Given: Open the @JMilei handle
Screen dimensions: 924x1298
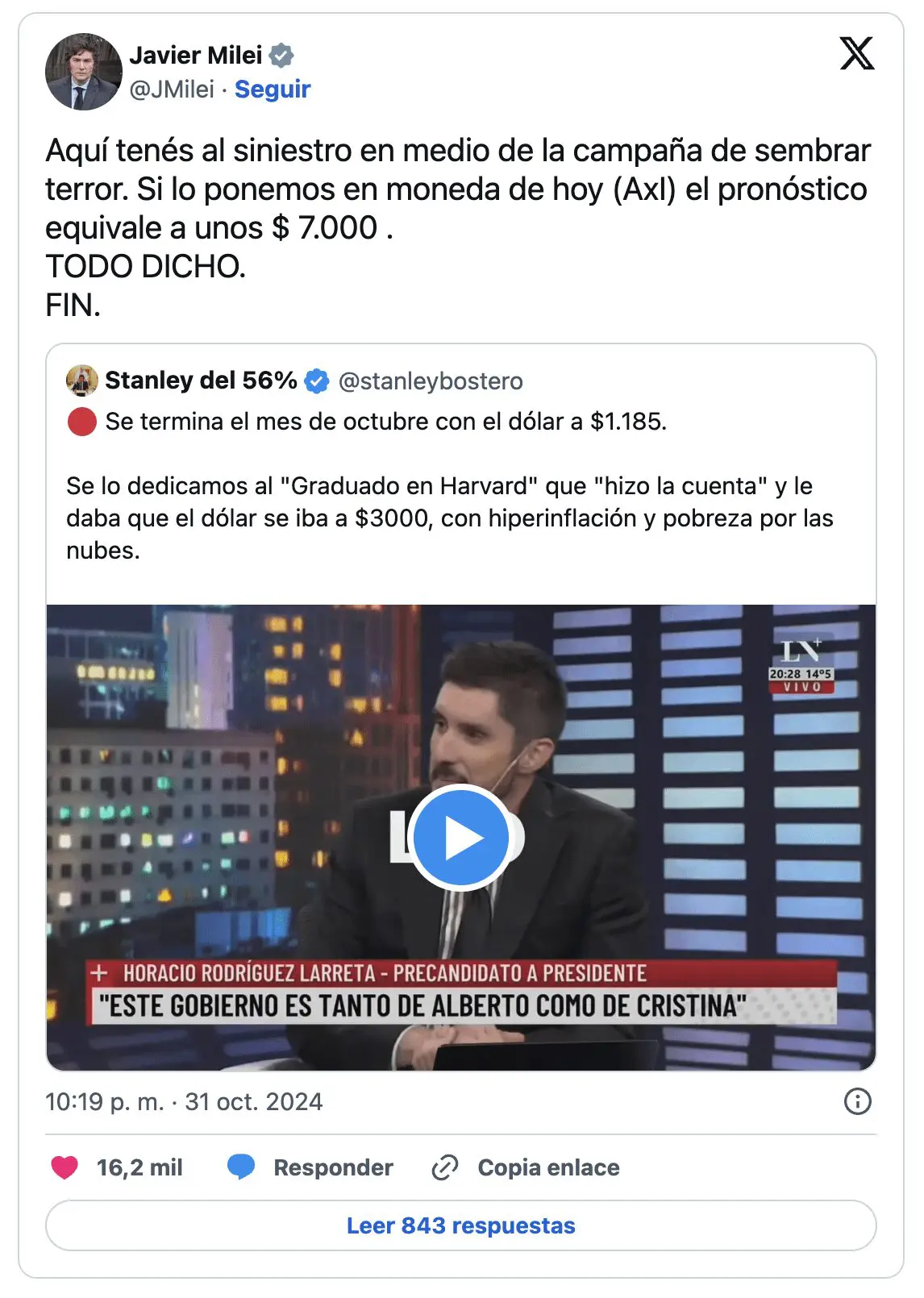Looking at the screenshot, I should pyautogui.click(x=172, y=89).
